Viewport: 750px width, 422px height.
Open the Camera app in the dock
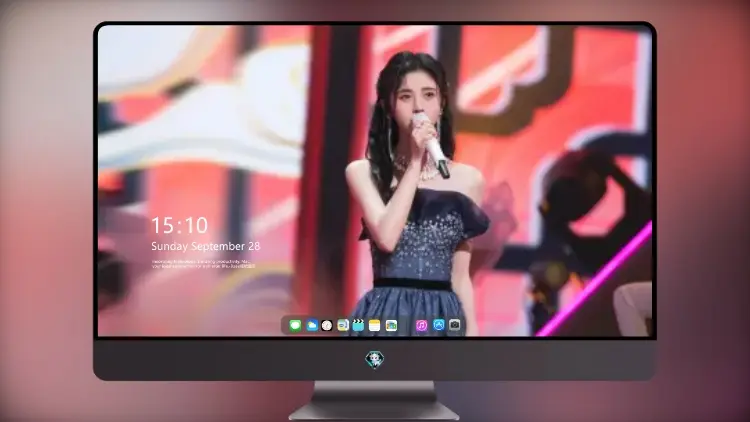(x=455, y=325)
